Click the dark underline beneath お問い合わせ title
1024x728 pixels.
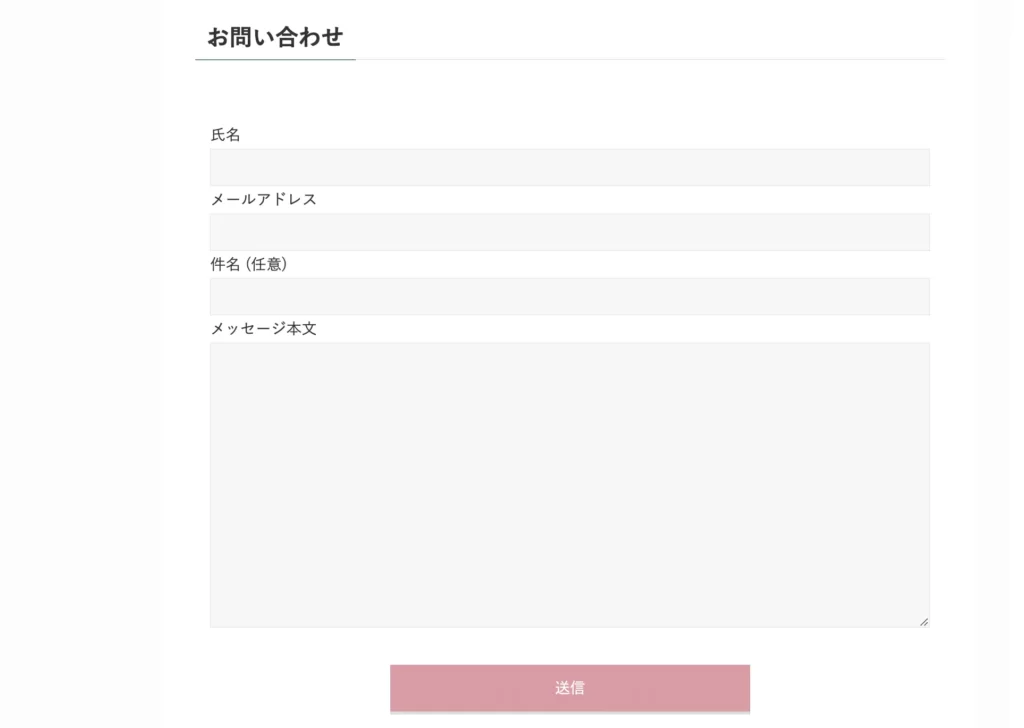click(x=275, y=59)
